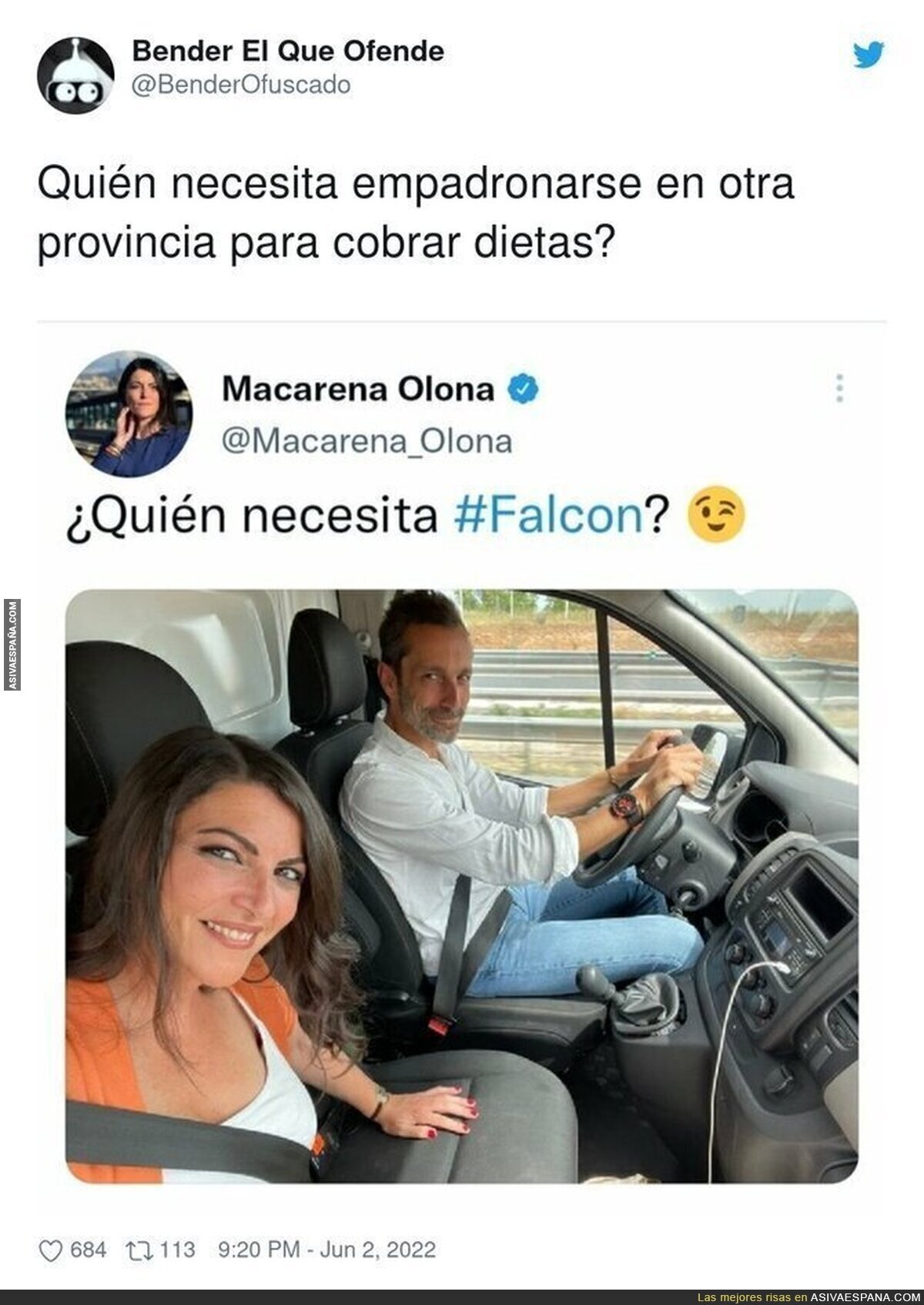
Task: Click the 113 retweets count
Action: 179,1249
